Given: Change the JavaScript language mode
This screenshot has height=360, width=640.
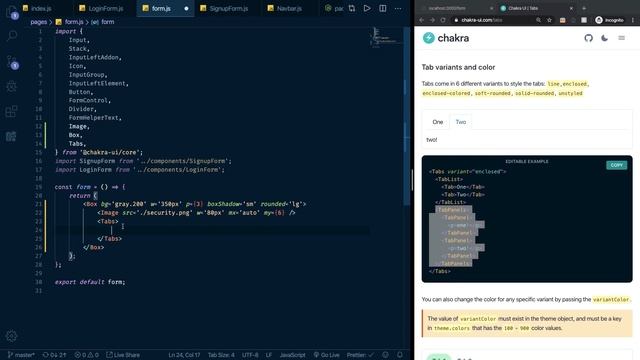Looking at the screenshot, I should click(292, 355).
